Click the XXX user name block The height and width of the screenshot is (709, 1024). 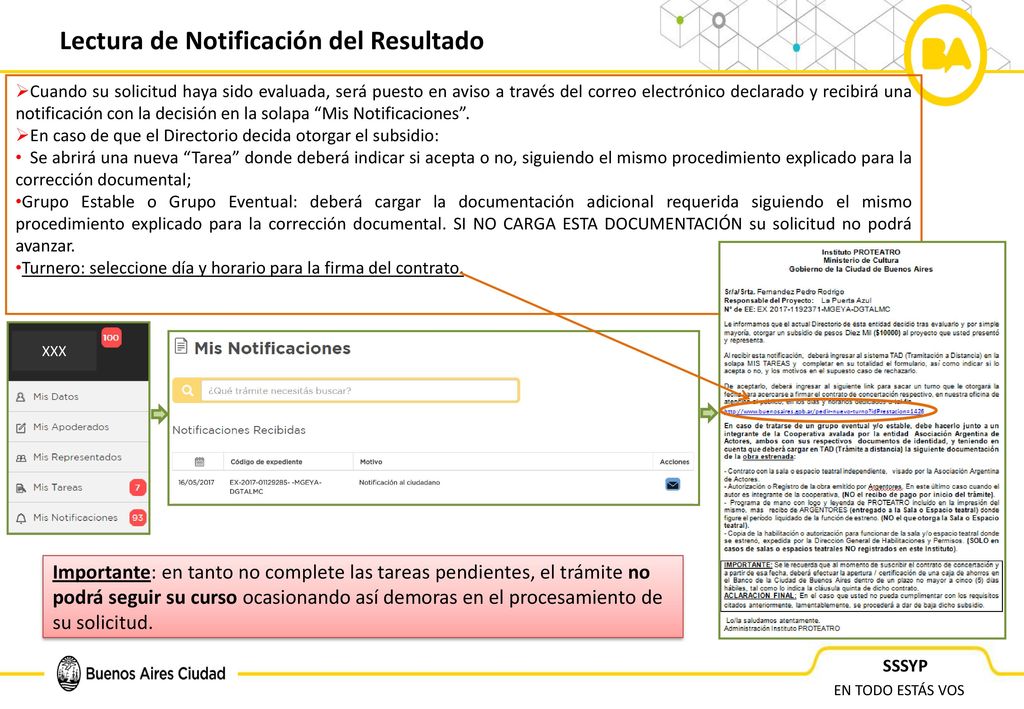(54, 351)
